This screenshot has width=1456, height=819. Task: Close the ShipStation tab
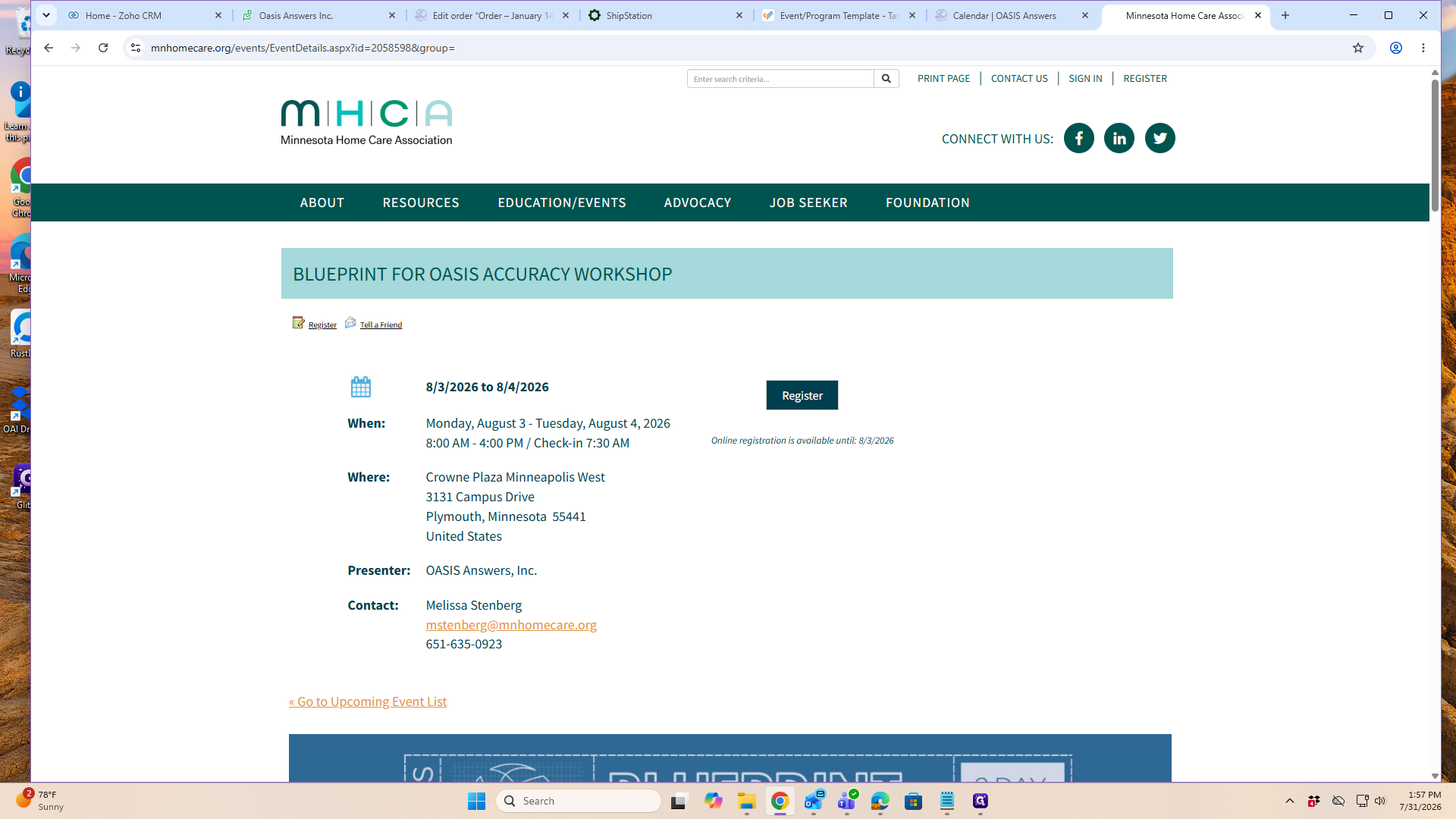point(739,15)
